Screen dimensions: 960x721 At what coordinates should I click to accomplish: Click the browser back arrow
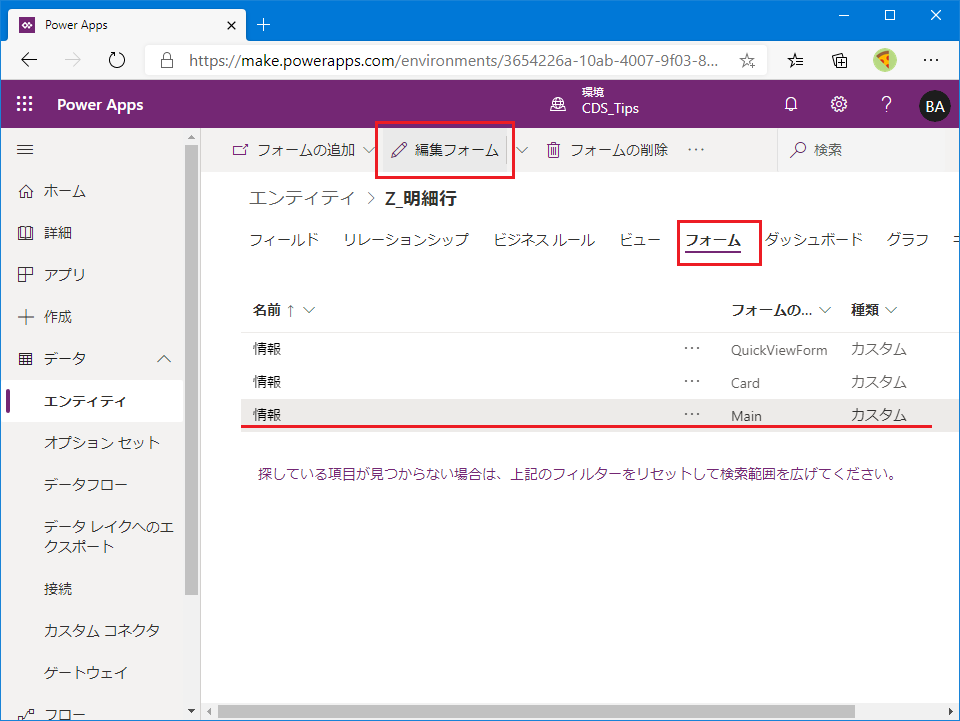click(29, 60)
